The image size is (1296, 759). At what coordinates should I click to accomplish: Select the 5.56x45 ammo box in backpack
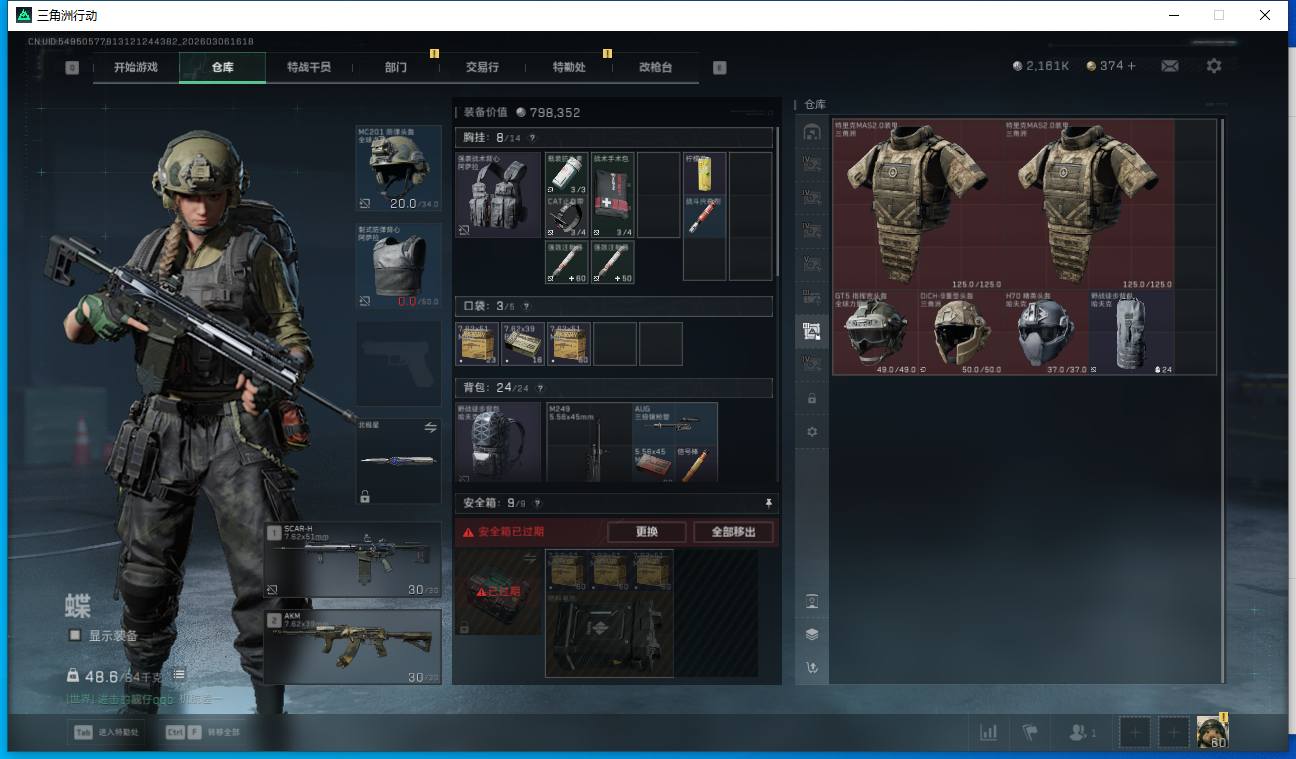point(654,464)
